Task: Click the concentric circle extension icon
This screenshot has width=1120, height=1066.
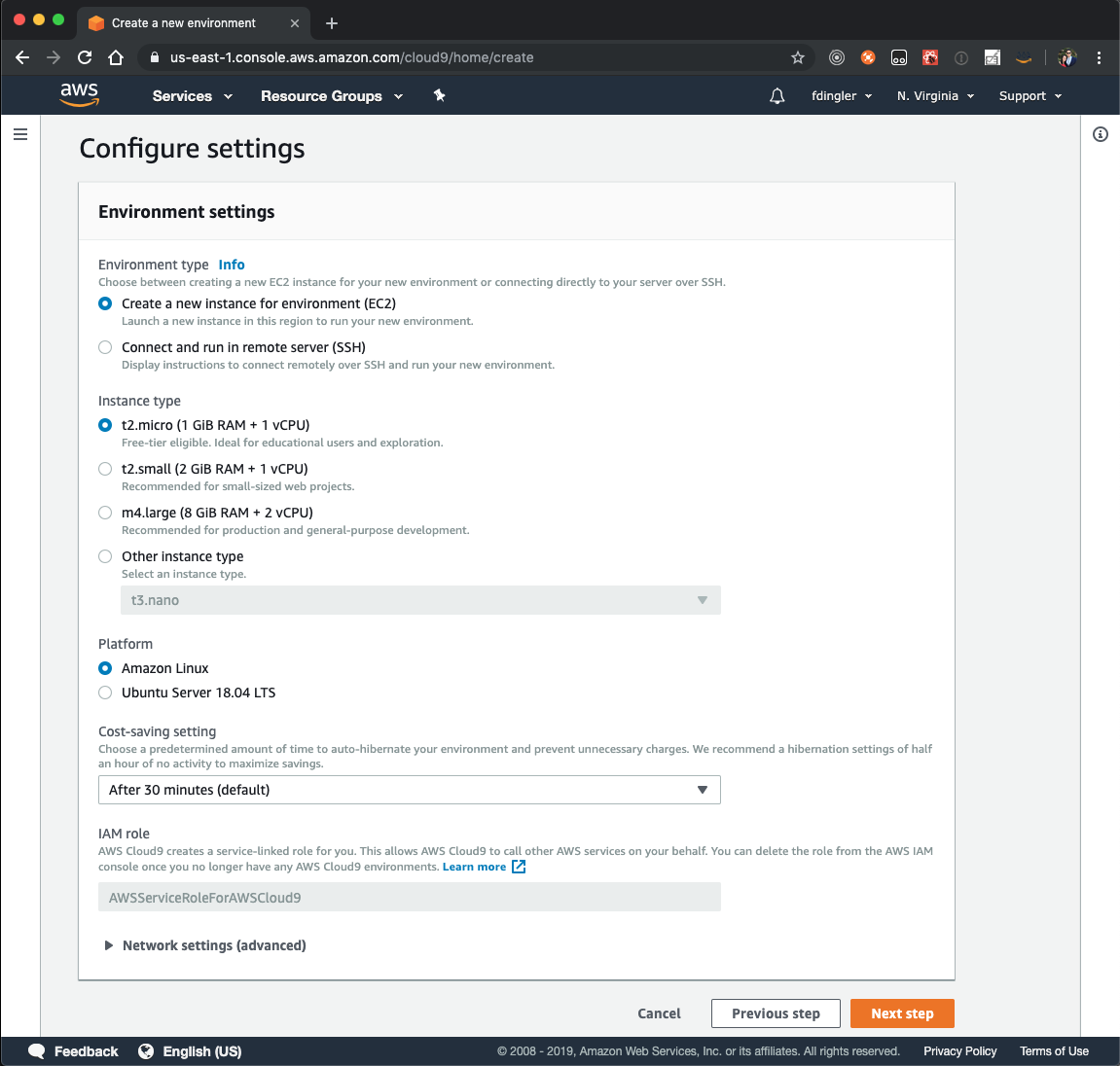Action: click(837, 57)
